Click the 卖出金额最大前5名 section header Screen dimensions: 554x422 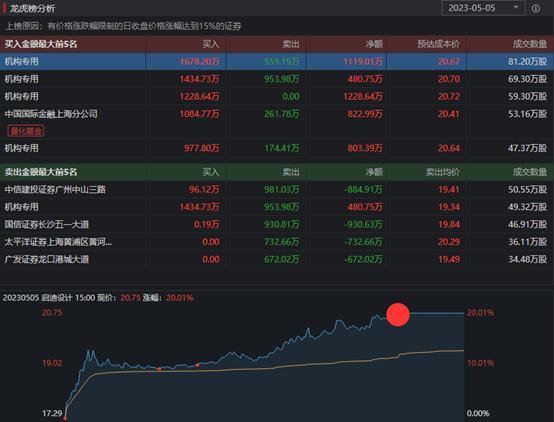(x=41, y=172)
